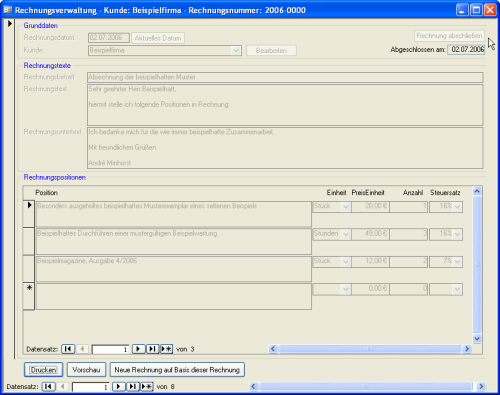The image size is (500, 395).
Task: Jump to last invoice of 8
Action: pyautogui.click(x=133, y=386)
